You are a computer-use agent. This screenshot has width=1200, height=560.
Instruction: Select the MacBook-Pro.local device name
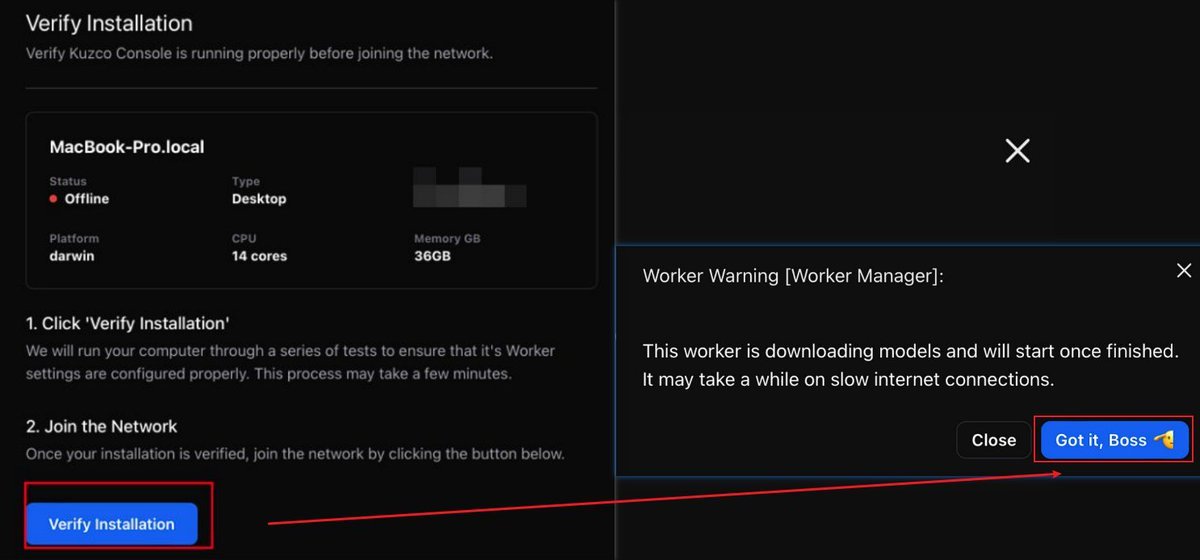click(127, 147)
